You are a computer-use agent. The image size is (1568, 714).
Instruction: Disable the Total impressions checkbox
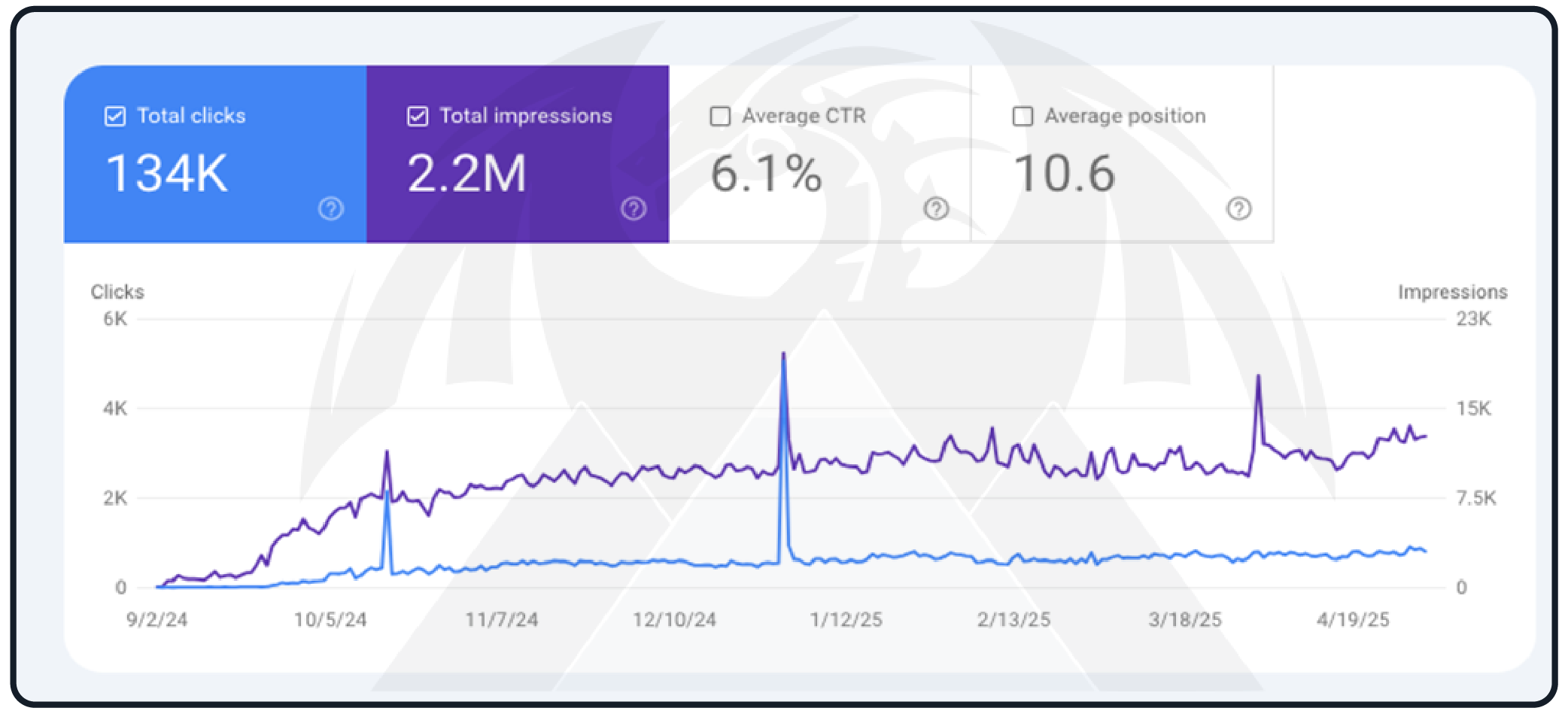418,117
